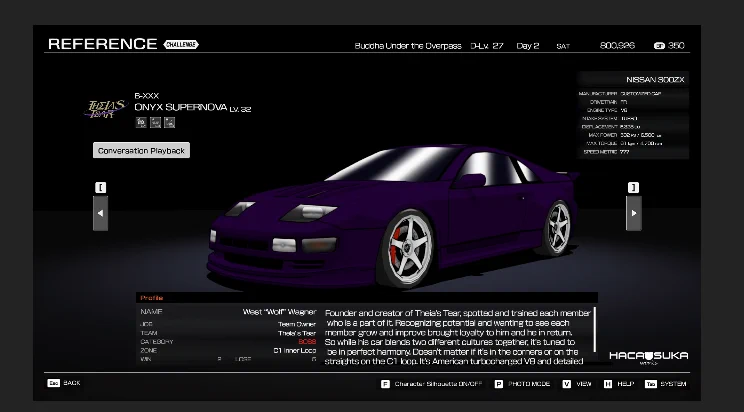
Task: Click the D-Lv. 27 indicator
Action: [486, 46]
